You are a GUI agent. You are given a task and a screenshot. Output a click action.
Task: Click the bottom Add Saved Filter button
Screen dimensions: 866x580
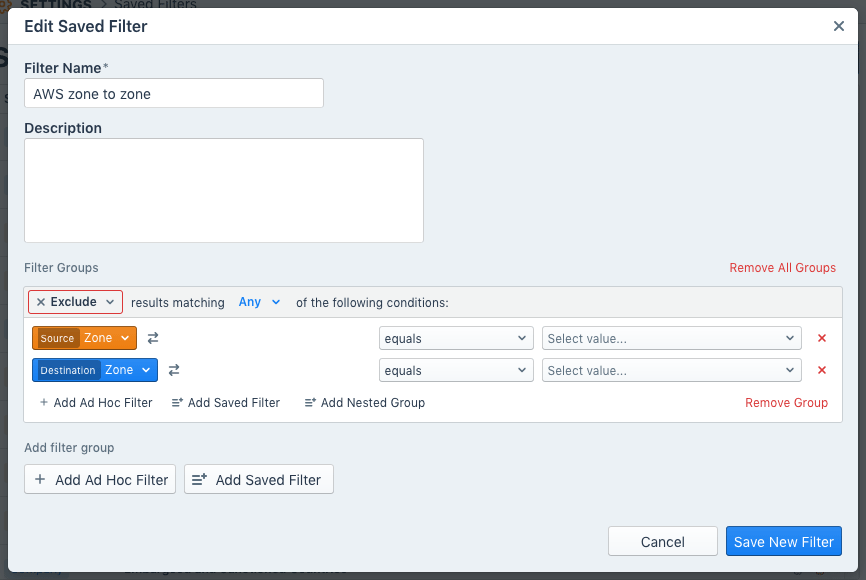coord(258,480)
